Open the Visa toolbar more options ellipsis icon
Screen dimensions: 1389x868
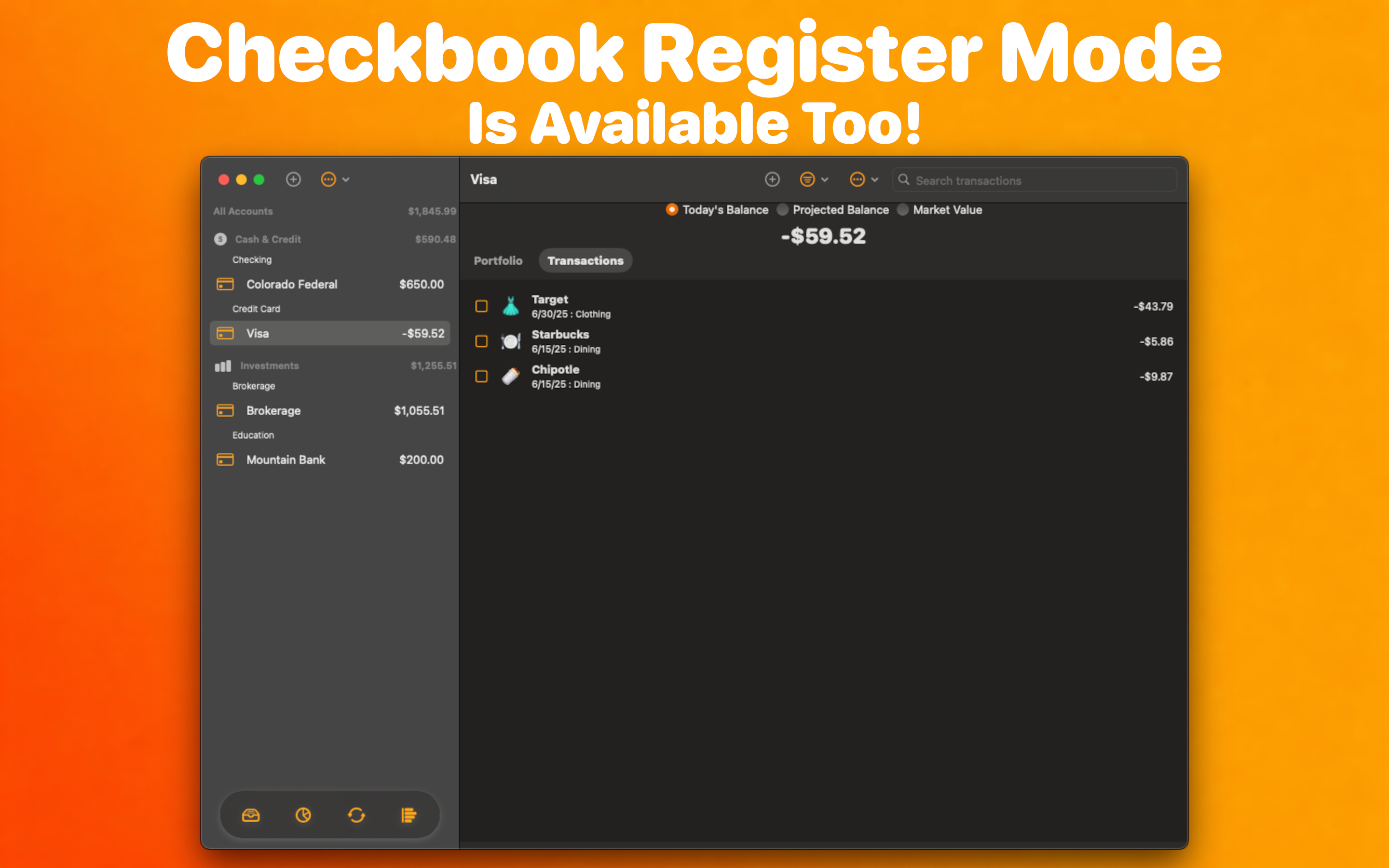(x=857, y=180)
